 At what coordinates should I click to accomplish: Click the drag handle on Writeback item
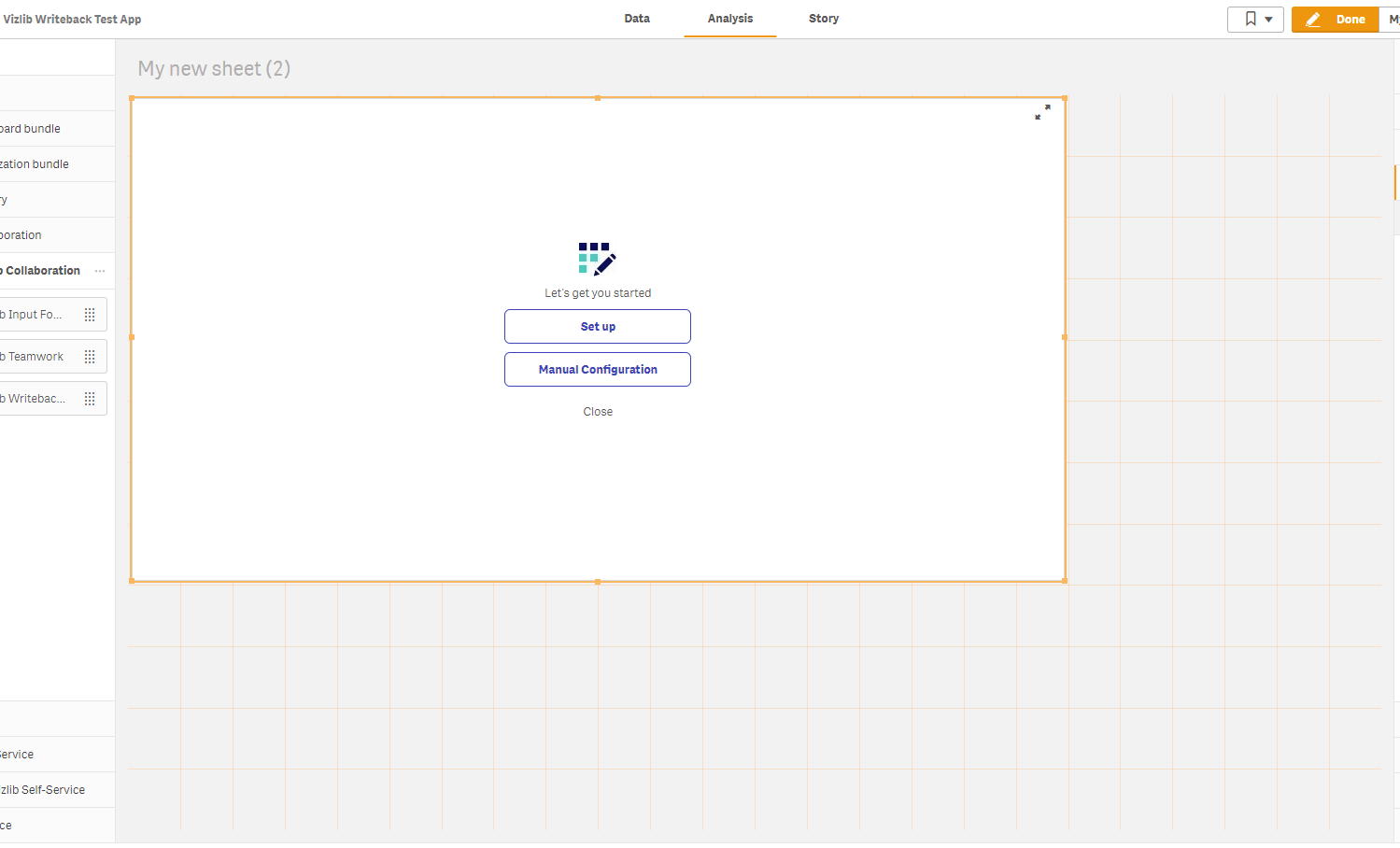[x=90, y=399]
